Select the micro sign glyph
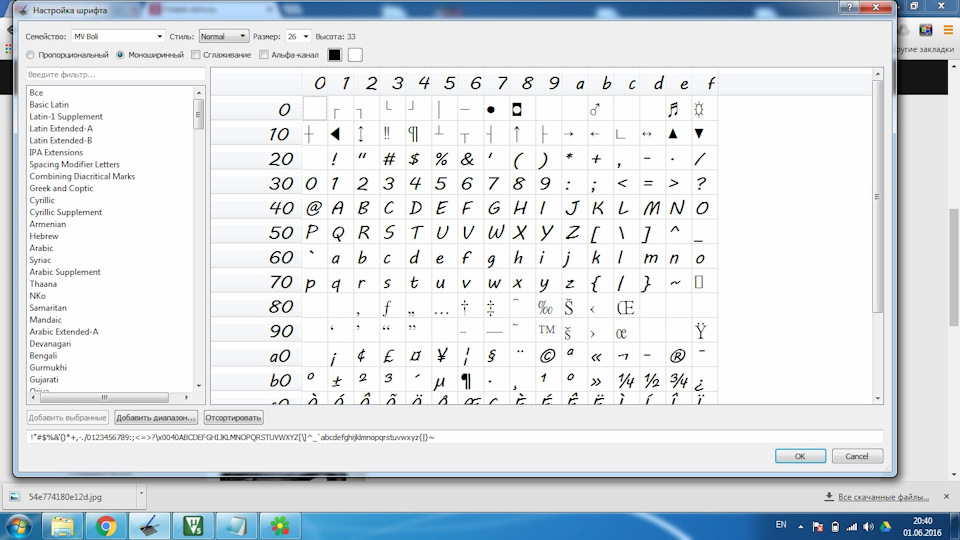Screen dimensions: 960x540 (440, 382)
